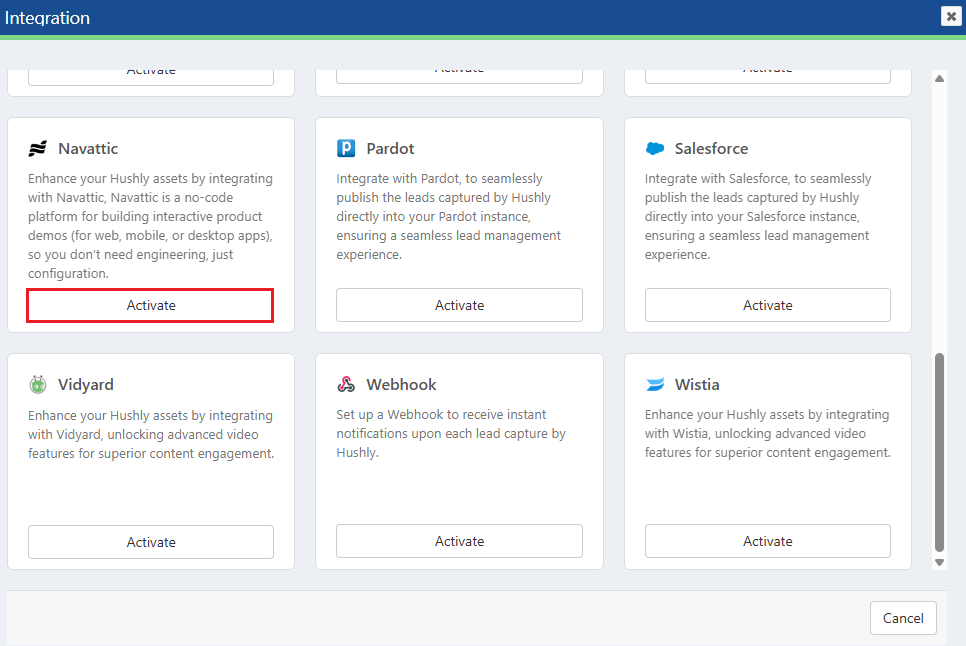Cancel the Integration dialog
Image resolution: width=966 pixels, height=646 pixels.
click(x=903, y=618)
